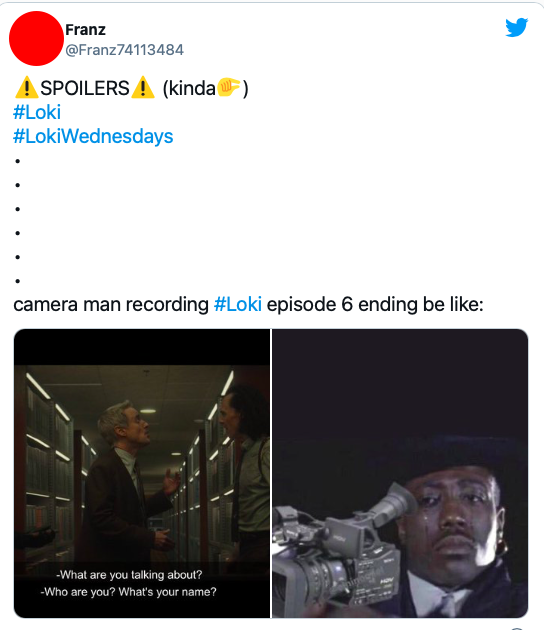The height and width of the screenshot is (630, 544).
Task: Visit the @Franz74113484 handle link
Action: [x=124, y=50]
